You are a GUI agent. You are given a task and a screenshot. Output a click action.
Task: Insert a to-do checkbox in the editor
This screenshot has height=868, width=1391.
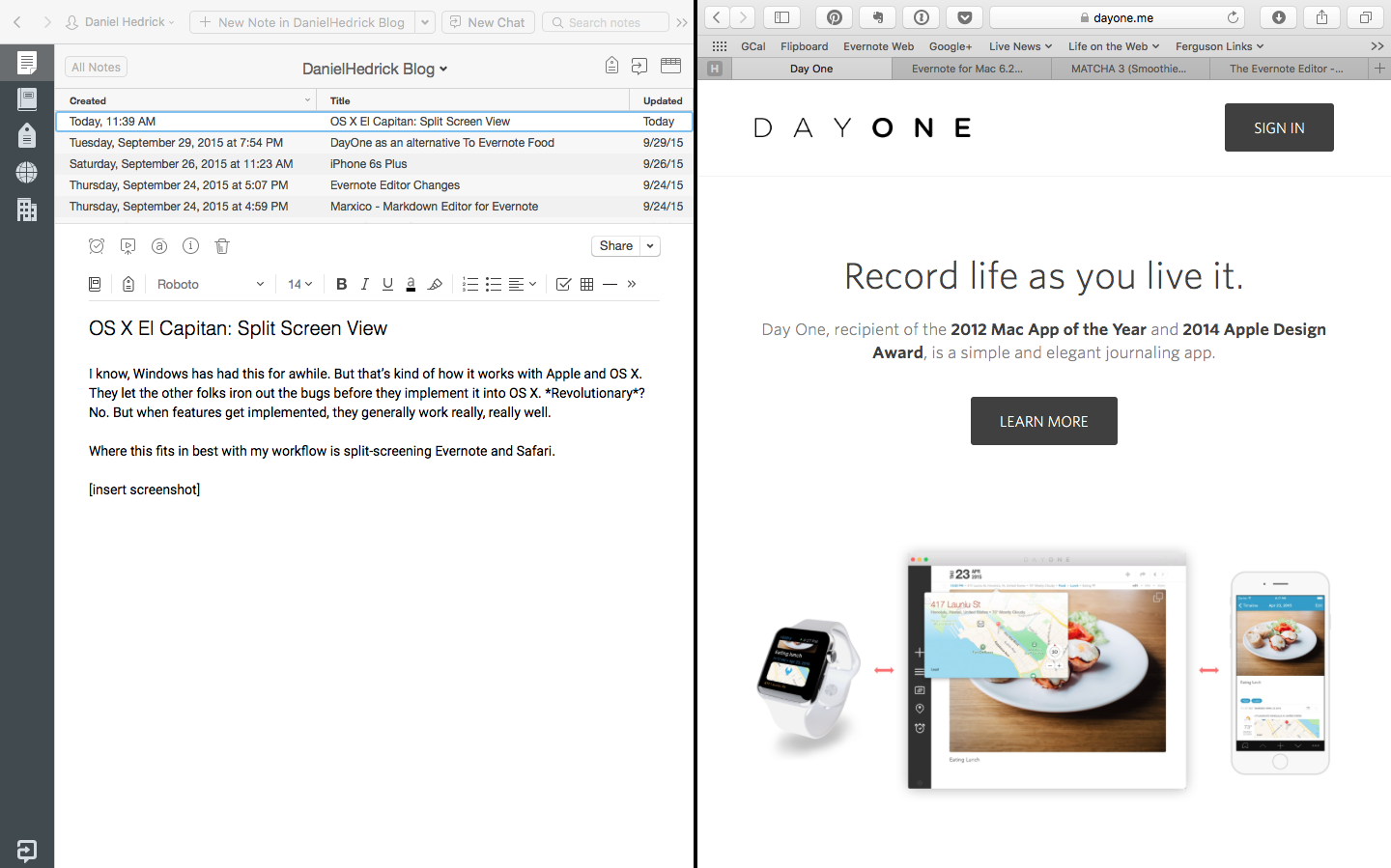tap(563, 284)
